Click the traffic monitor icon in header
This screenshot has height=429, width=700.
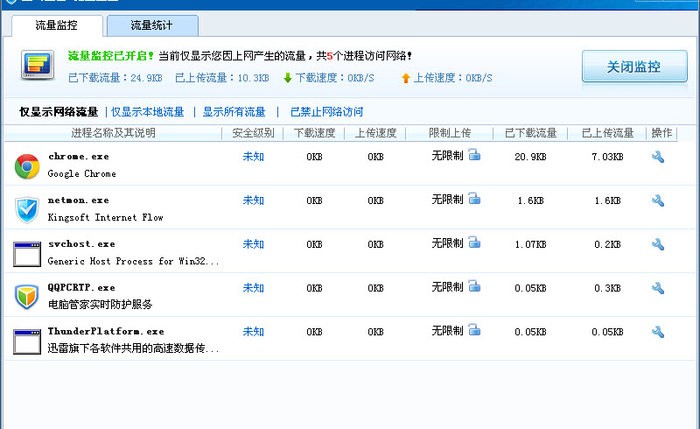click(x=38, y=65)
